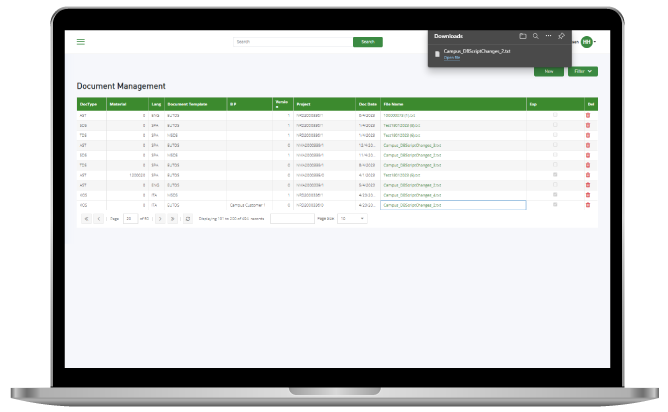The width and height of the screenshot is (668, 412).
Task: Jump to the first page of records
Action: pyautogui.click(x=85, y=218)
